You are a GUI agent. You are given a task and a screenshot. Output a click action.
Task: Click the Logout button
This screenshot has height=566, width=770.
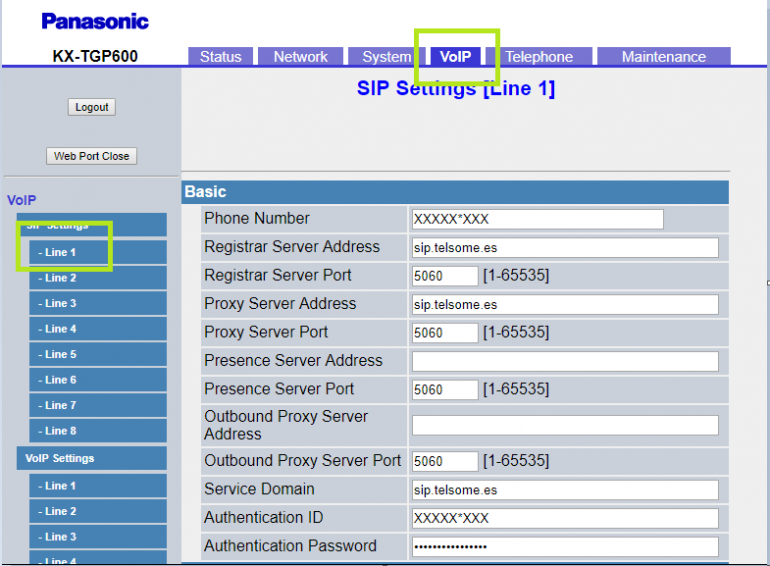click(x=92, y=107)
